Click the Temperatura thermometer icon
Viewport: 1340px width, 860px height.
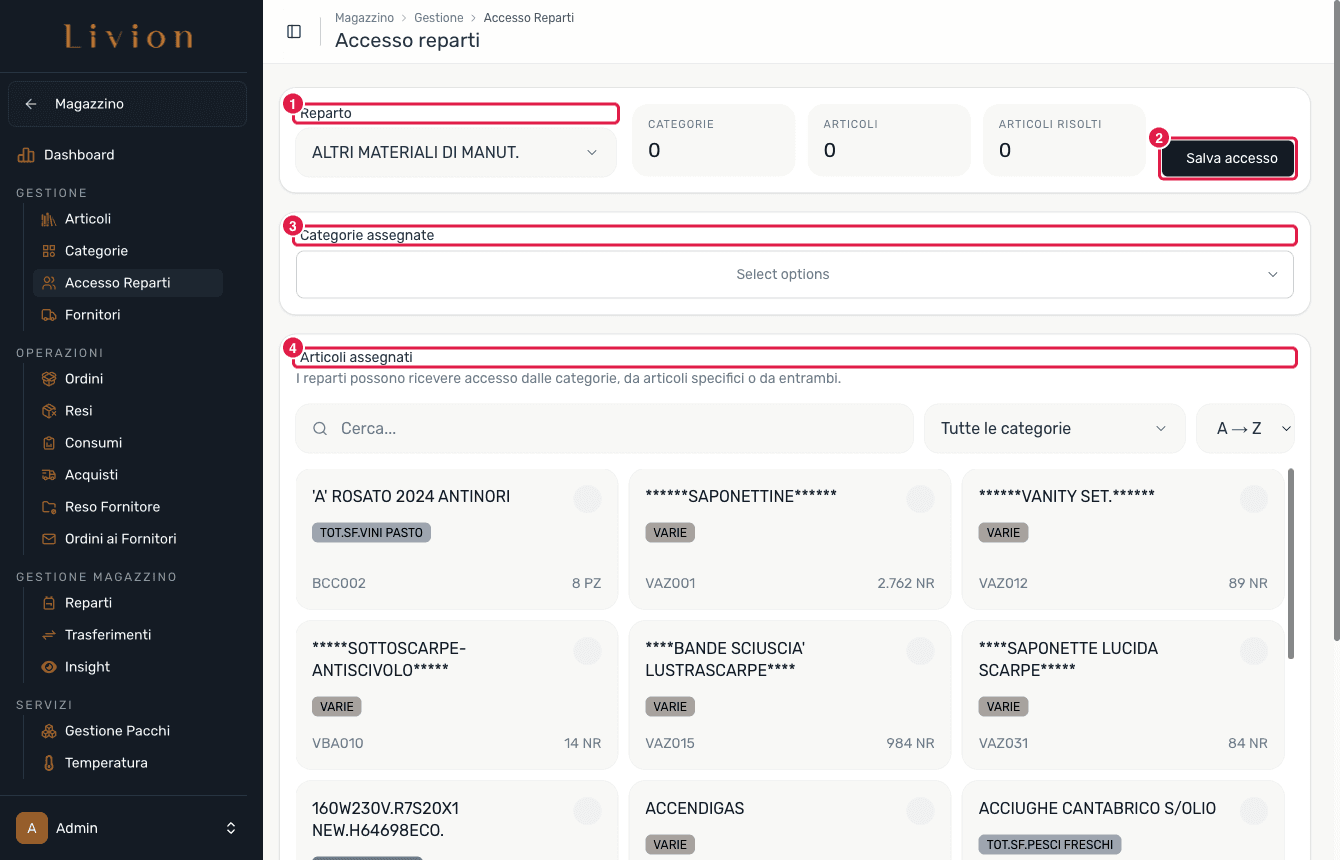point(48,763)
